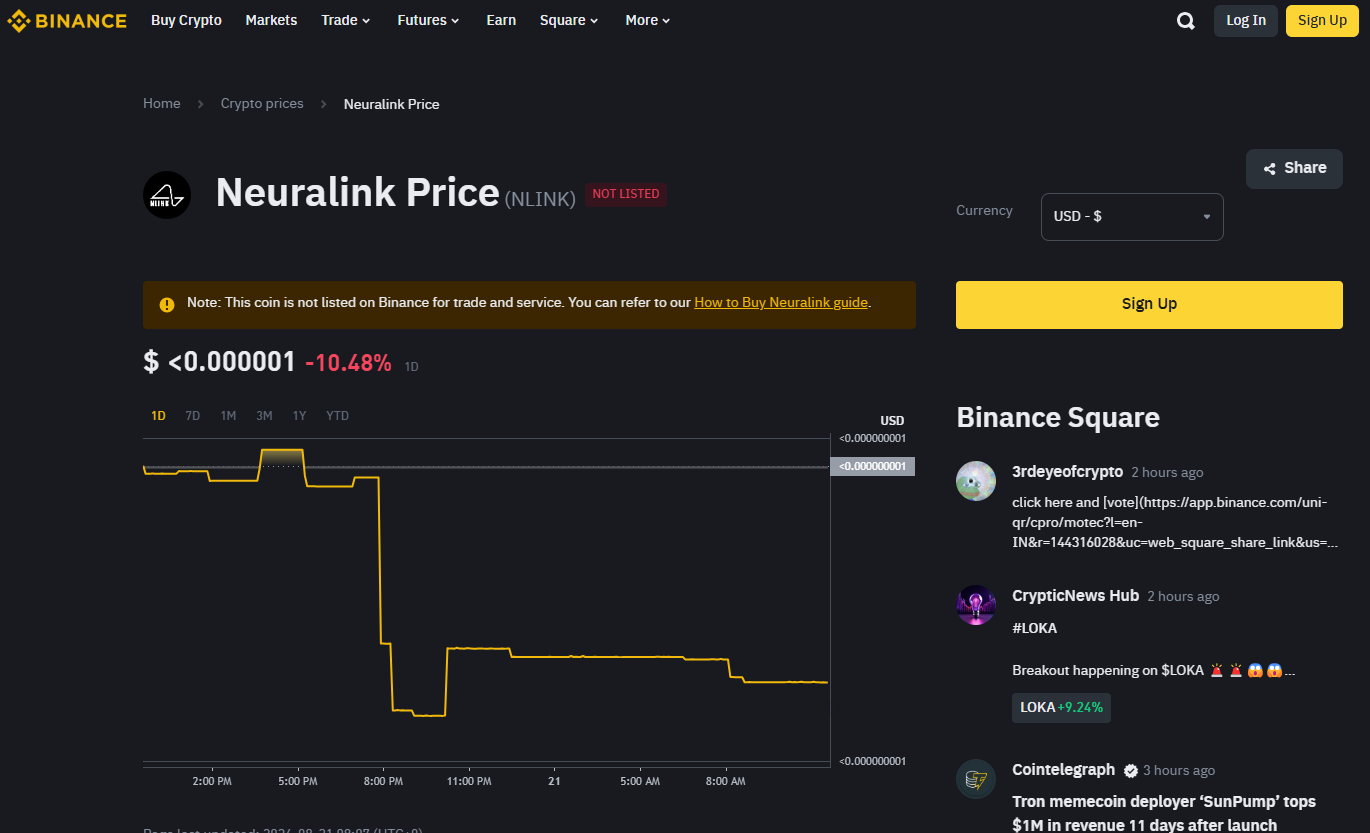
Task: Click the LOKA +9.24% tag
Action: pos(1061,708)
